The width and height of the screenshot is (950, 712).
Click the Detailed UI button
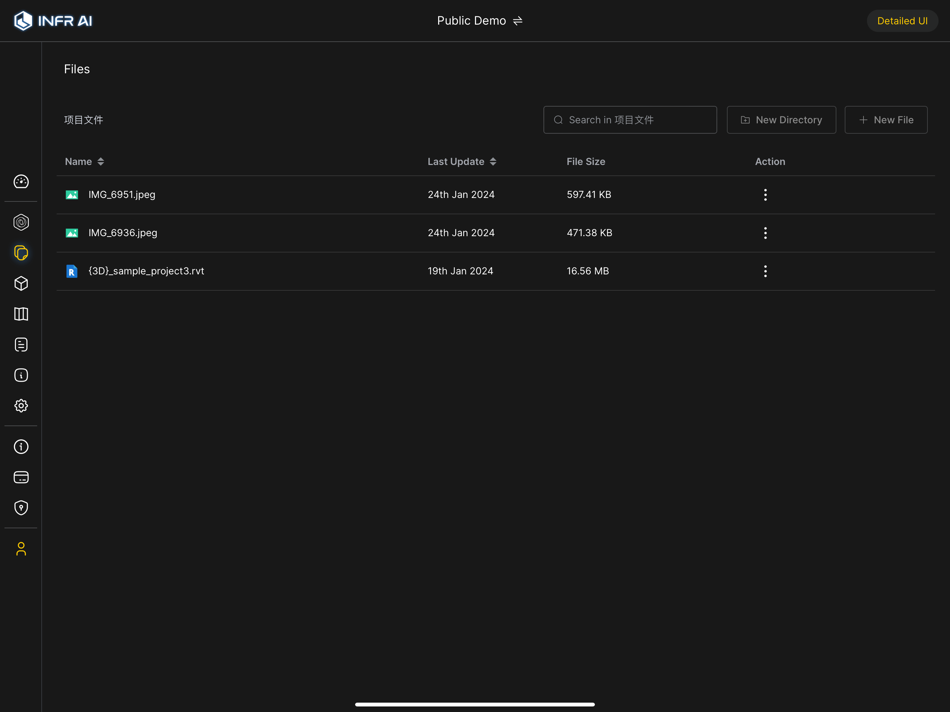901,20
